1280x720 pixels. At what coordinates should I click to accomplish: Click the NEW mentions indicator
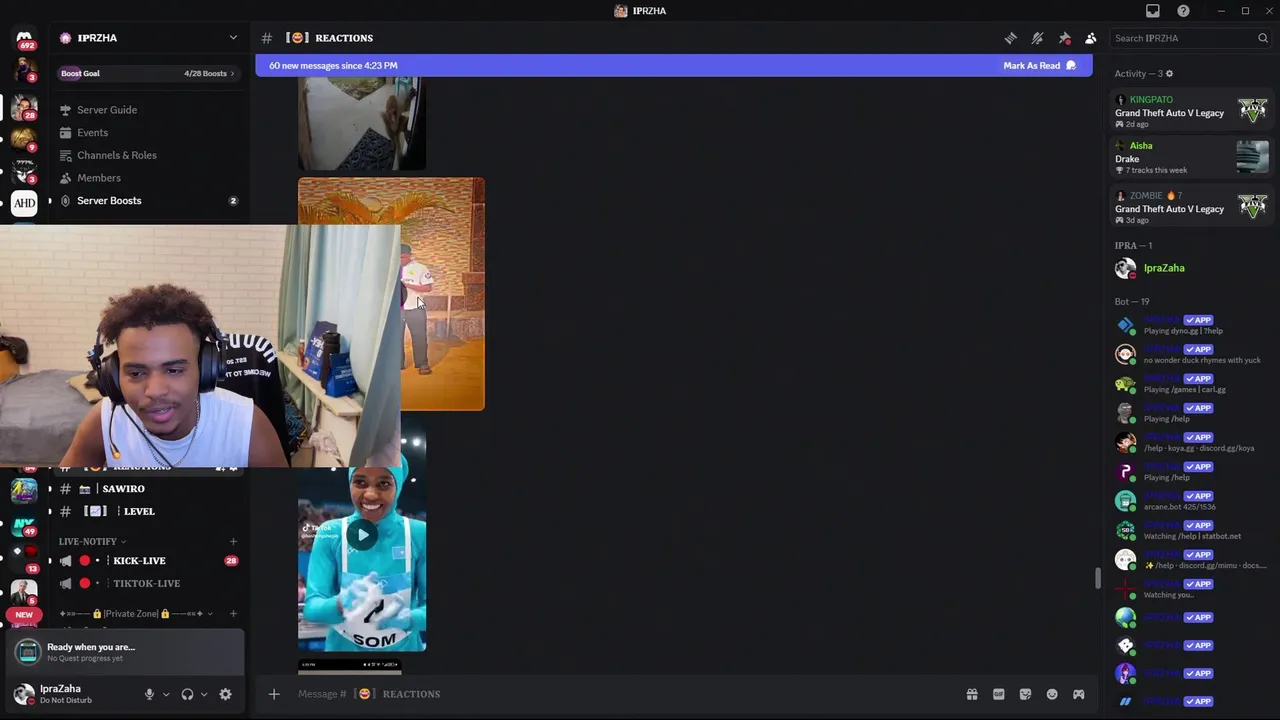pos(24,615)
